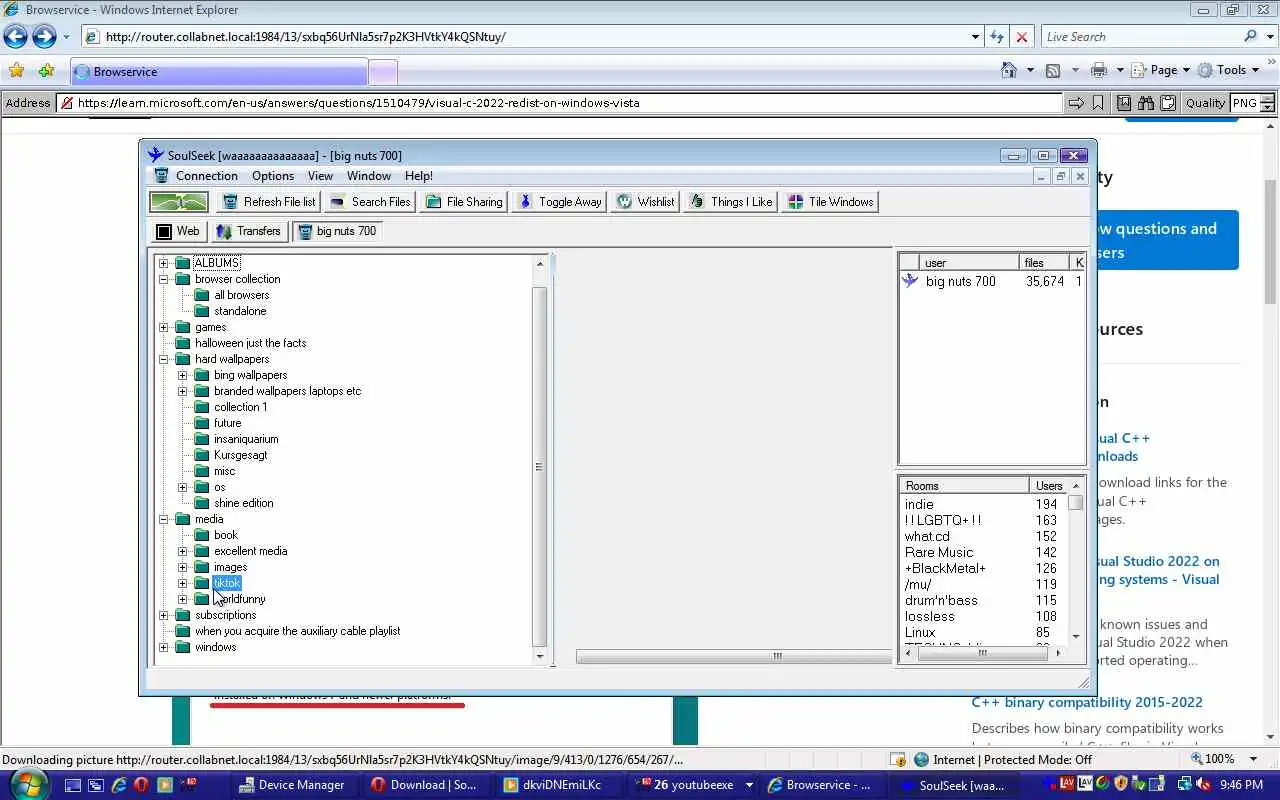Click Tile Windows toolbar button
The height and width of the screenshot is (800, 1280).
(x=830, y=202)
